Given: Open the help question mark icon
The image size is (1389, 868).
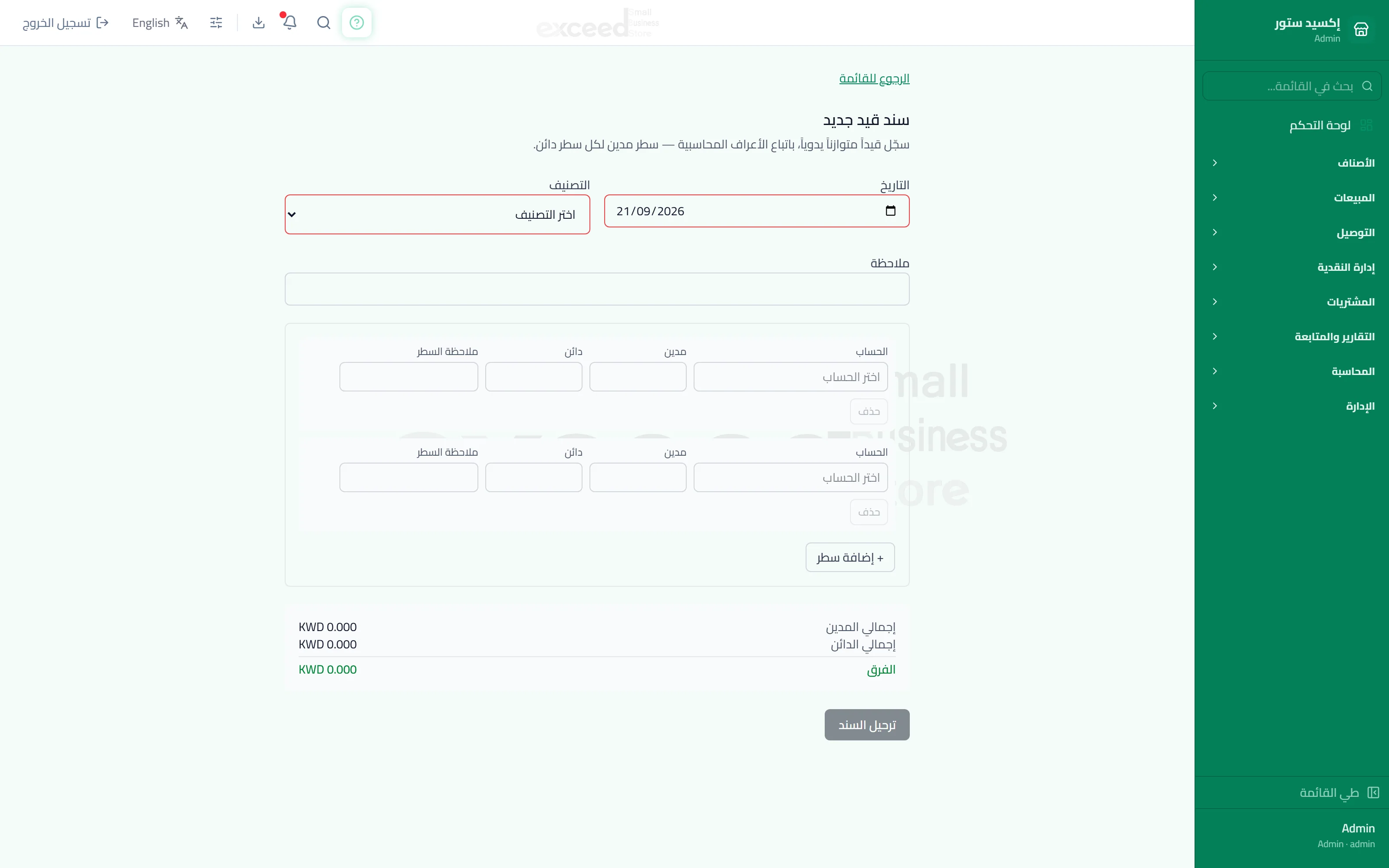Looking at the screenshot, I should (x=356, y=23).
